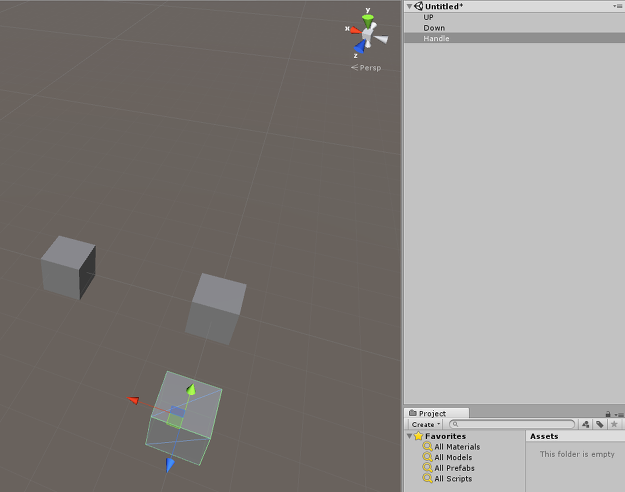Click the red X-axis cone on the scene gizmo
The image size is (625, 492).
(x=354, y=30)
